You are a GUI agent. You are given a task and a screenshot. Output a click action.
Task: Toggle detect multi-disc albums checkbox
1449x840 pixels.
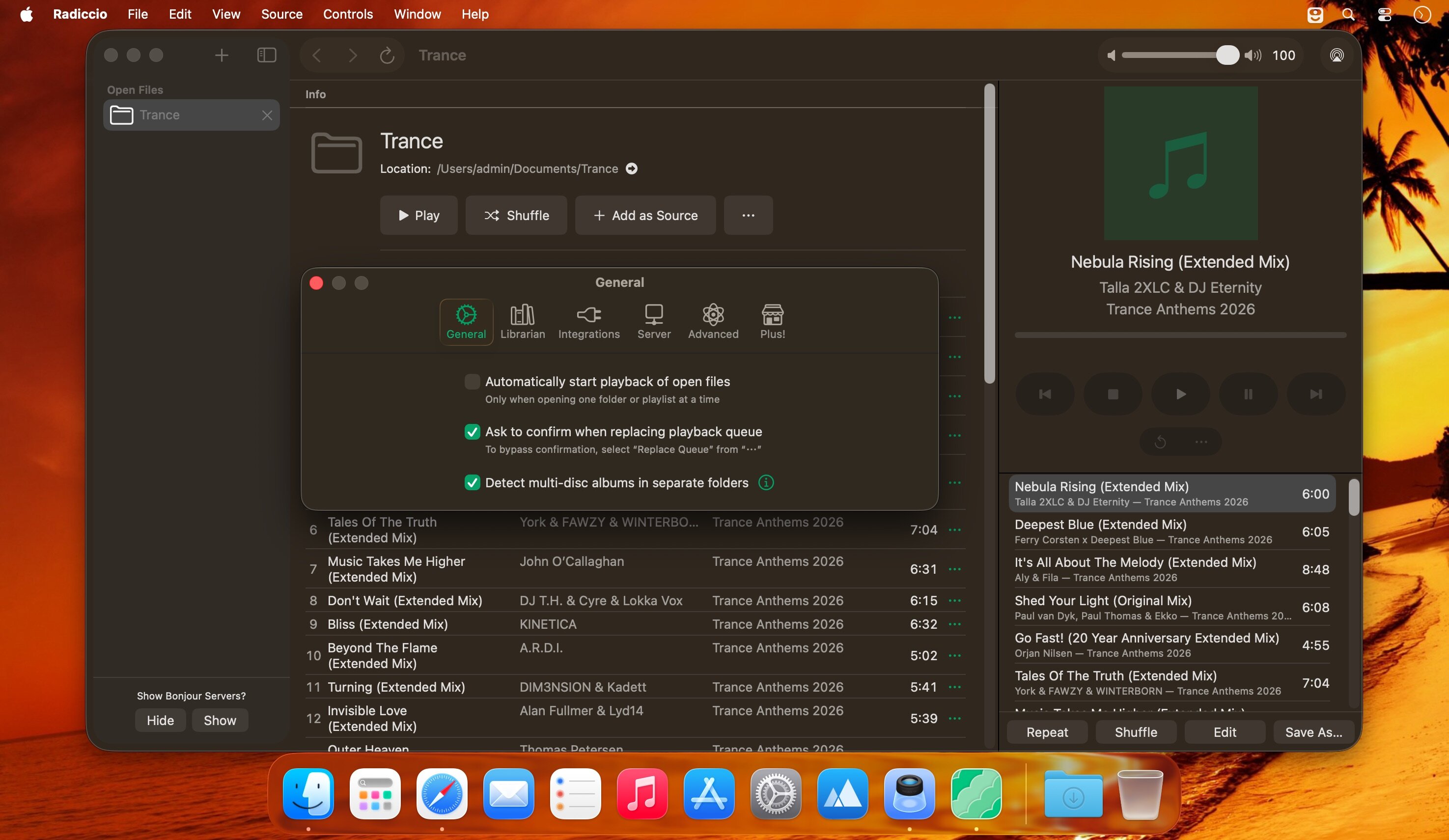pos(472,482)
